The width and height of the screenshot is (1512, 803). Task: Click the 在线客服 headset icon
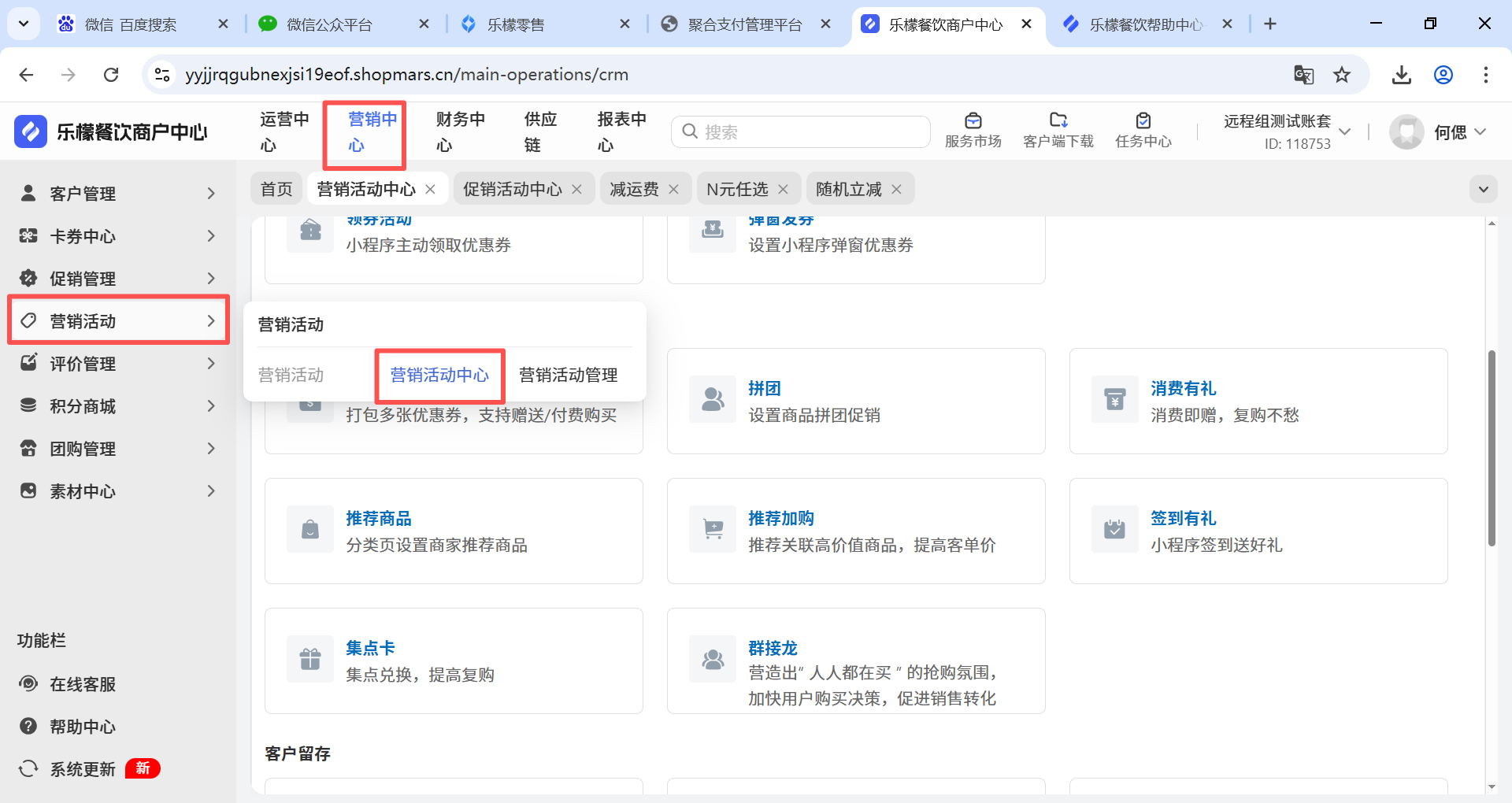click(x=28, y=683)
